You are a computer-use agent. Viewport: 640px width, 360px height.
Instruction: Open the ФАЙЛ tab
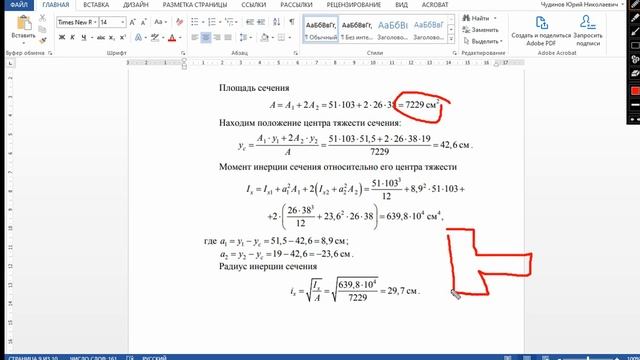(x=19, y=5)
